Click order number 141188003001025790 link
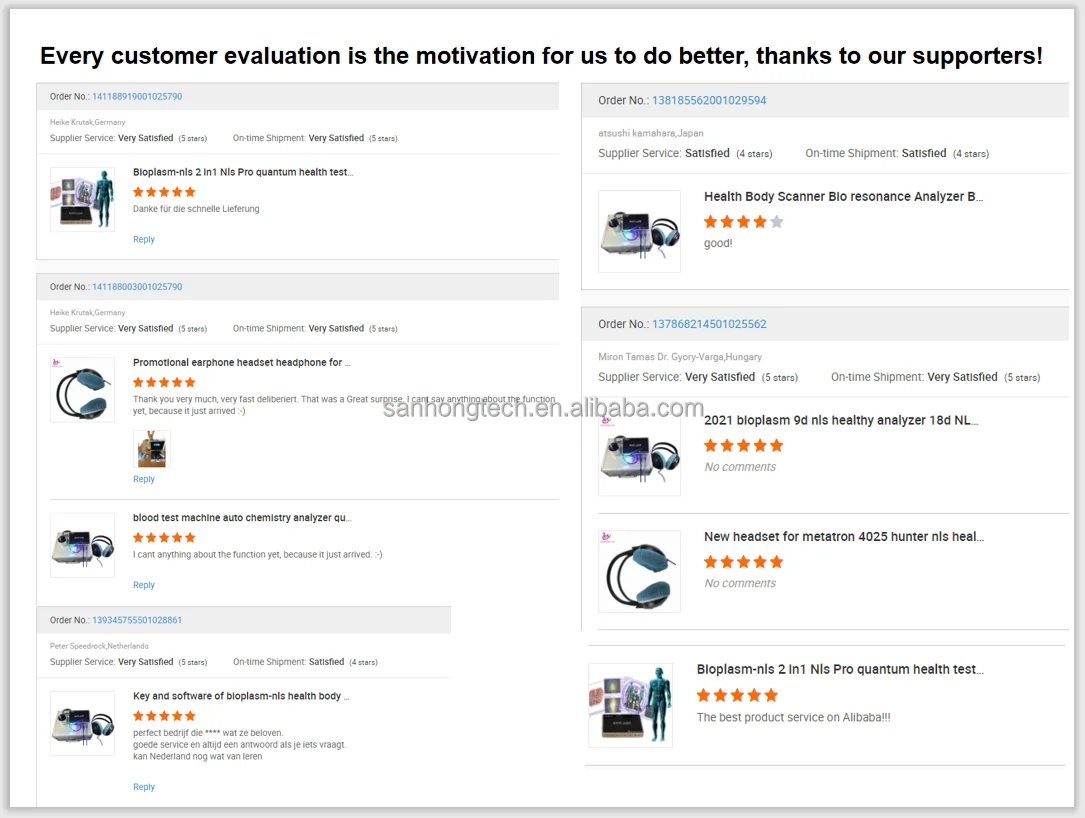 pos(137,287)
